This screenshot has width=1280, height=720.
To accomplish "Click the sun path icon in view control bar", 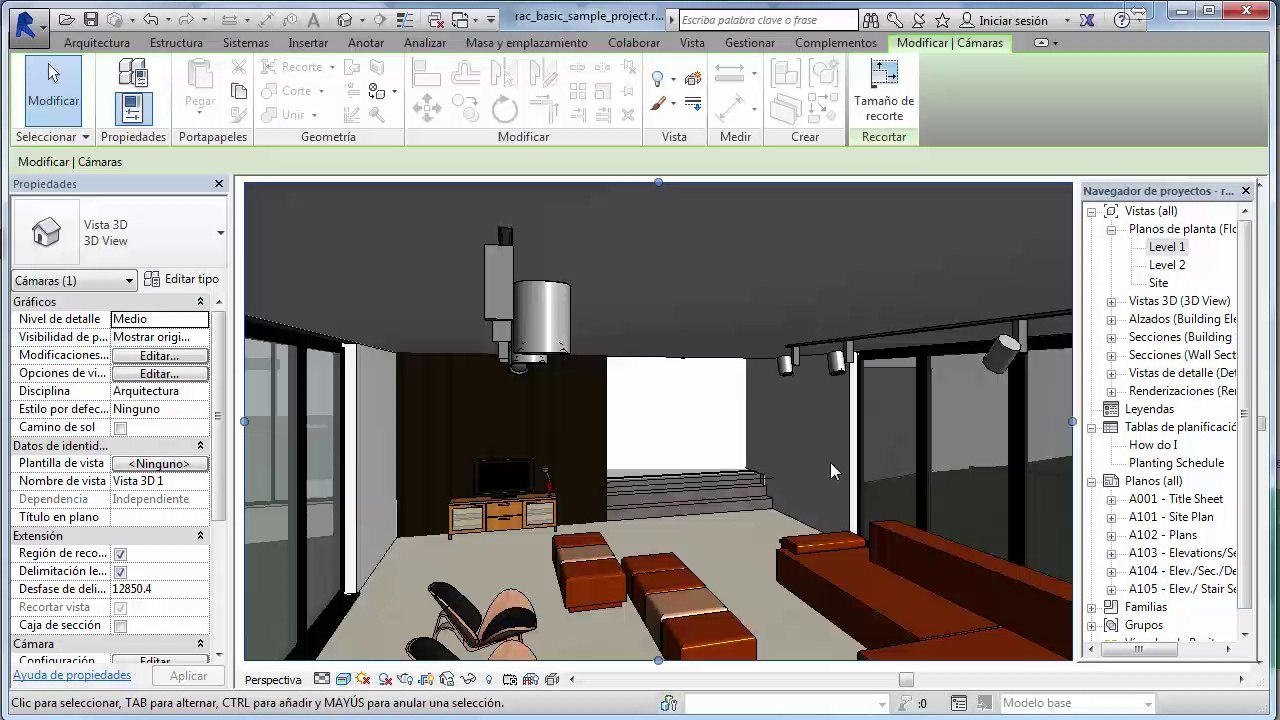I will 363,679.
